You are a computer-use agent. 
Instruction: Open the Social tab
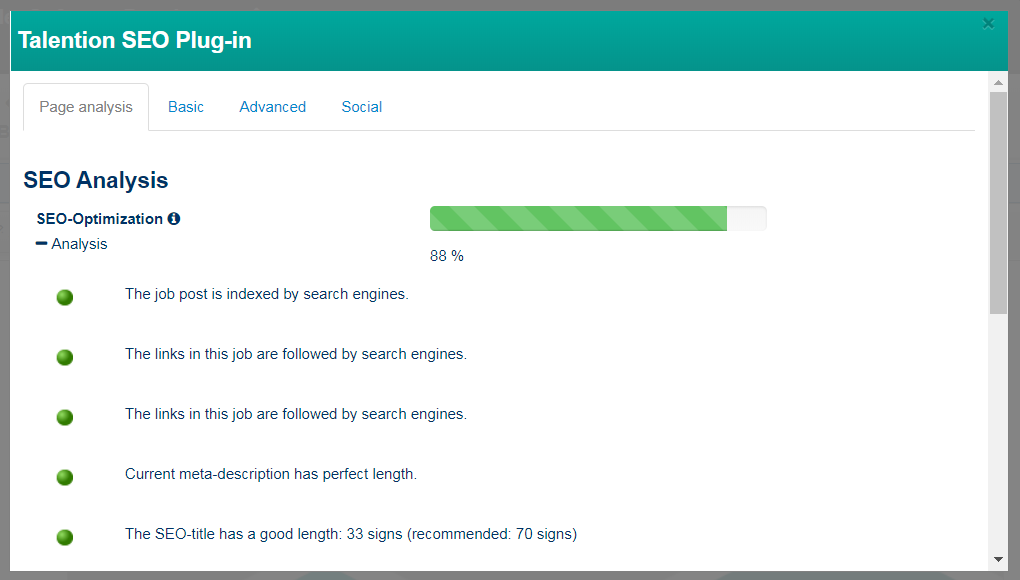click(x=362, y=107)
